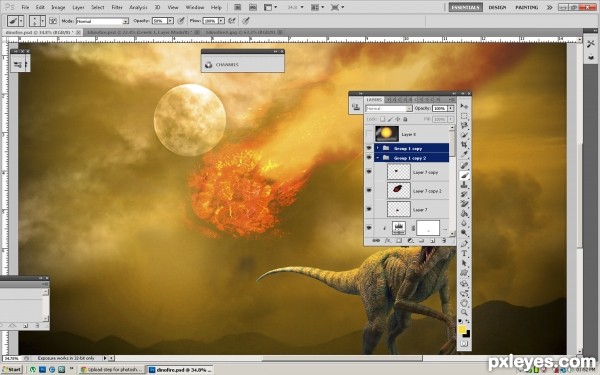Select the Brush tool in toolbox
This screenshot has width=600, height=375.
(x=464, y=175)
